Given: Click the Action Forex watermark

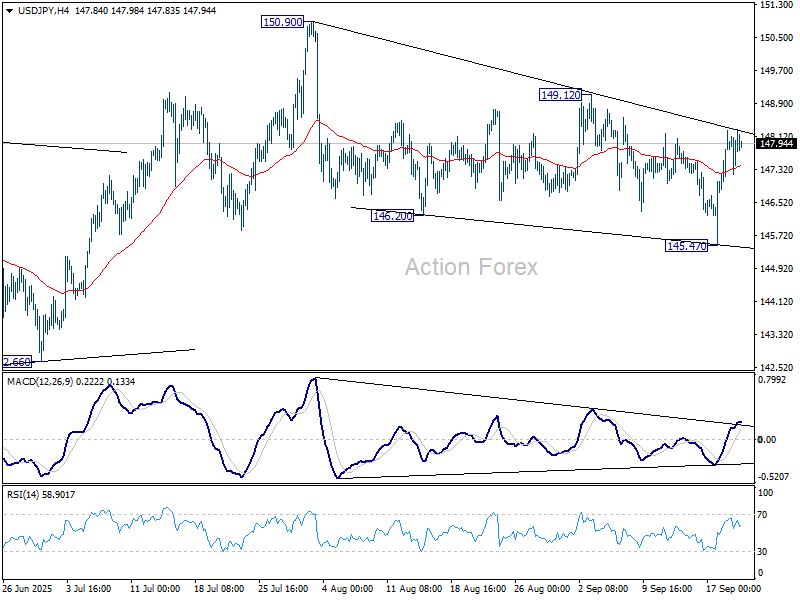Looking at the screenshot, I should [x=470, y=266].
